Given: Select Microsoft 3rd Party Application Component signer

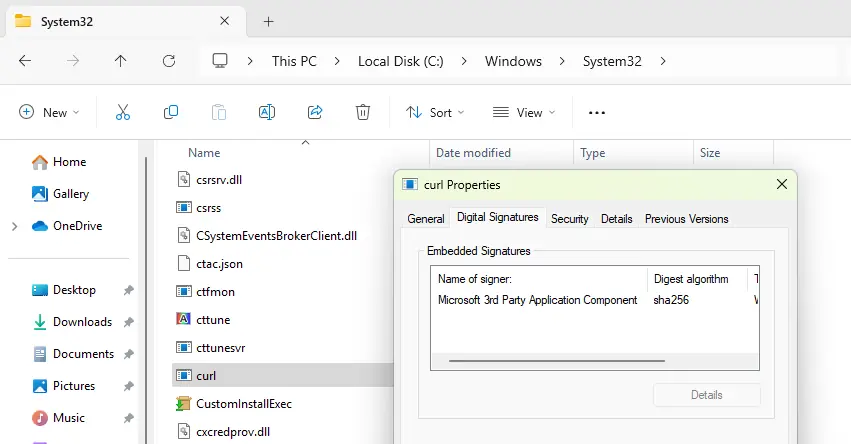Looking at the screenshot, I should (x=537, y=300).
